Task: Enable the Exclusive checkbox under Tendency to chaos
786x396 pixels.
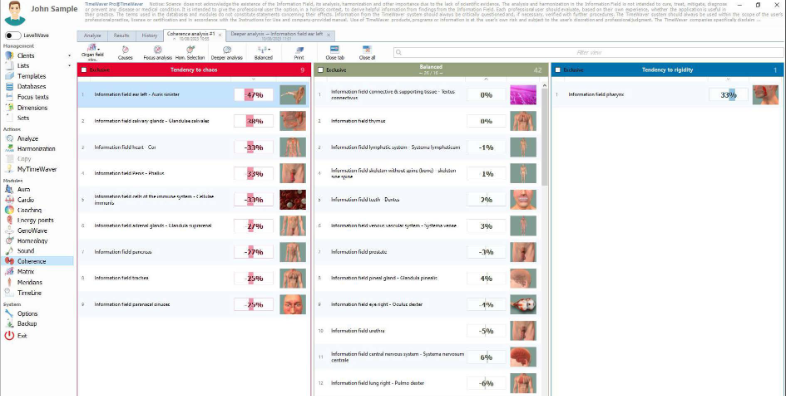Action: click(x=84, y=70)
